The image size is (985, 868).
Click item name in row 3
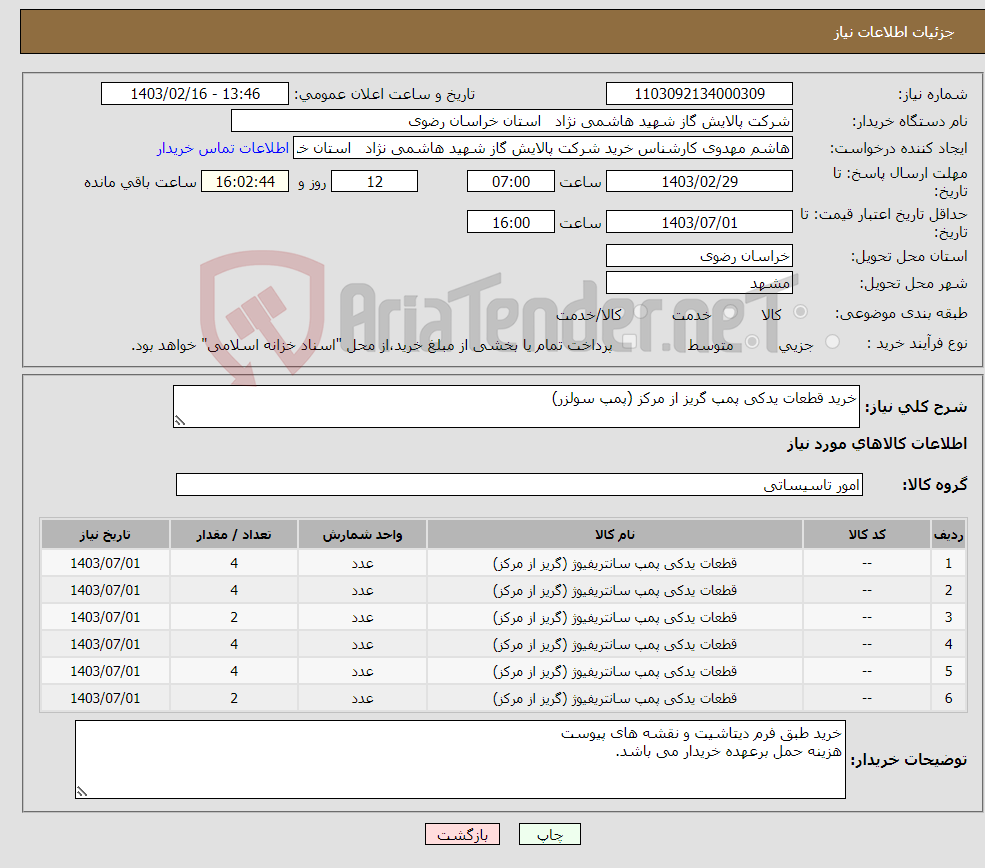point(614,617)
